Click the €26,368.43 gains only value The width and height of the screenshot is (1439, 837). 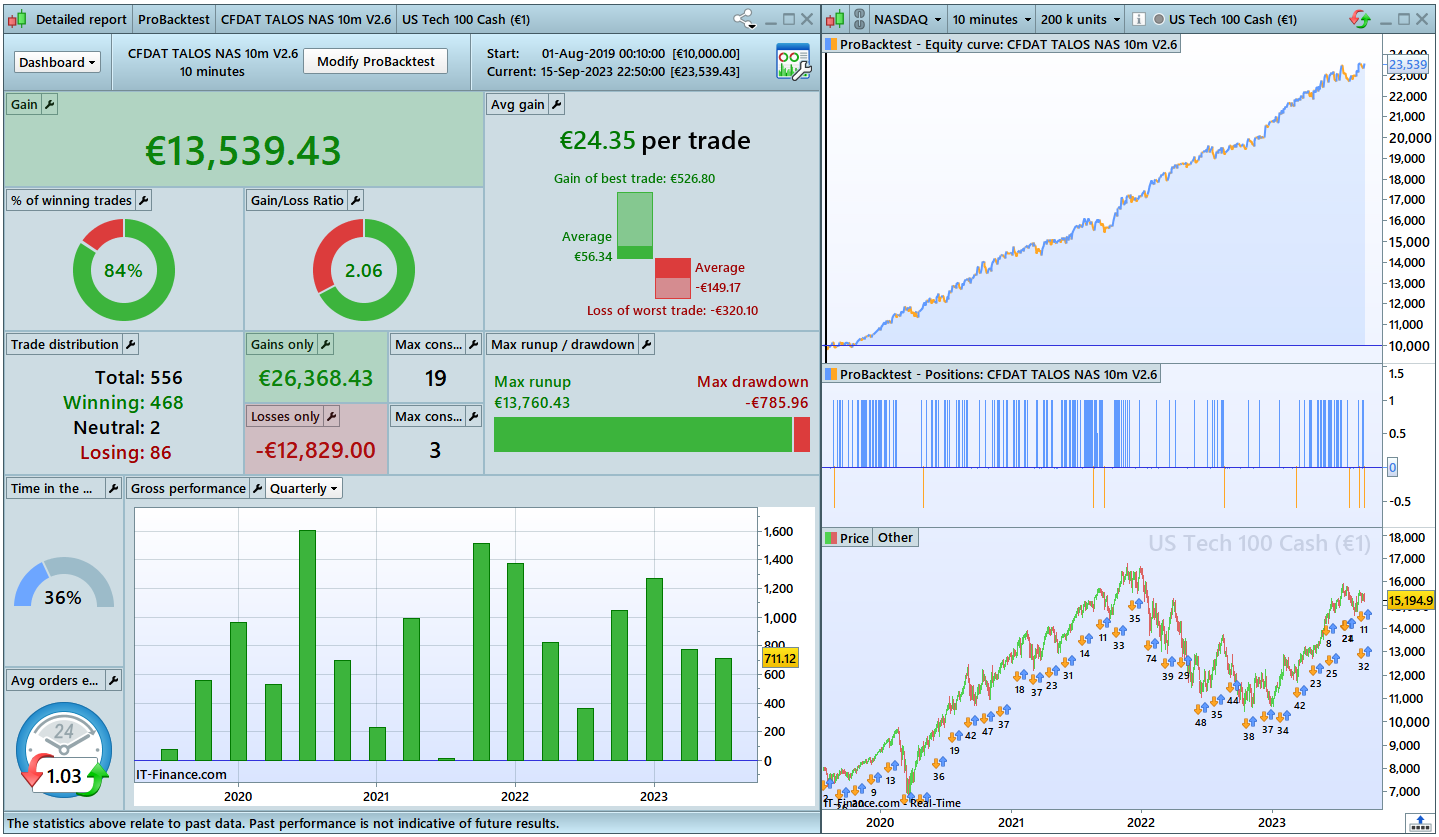316,379
